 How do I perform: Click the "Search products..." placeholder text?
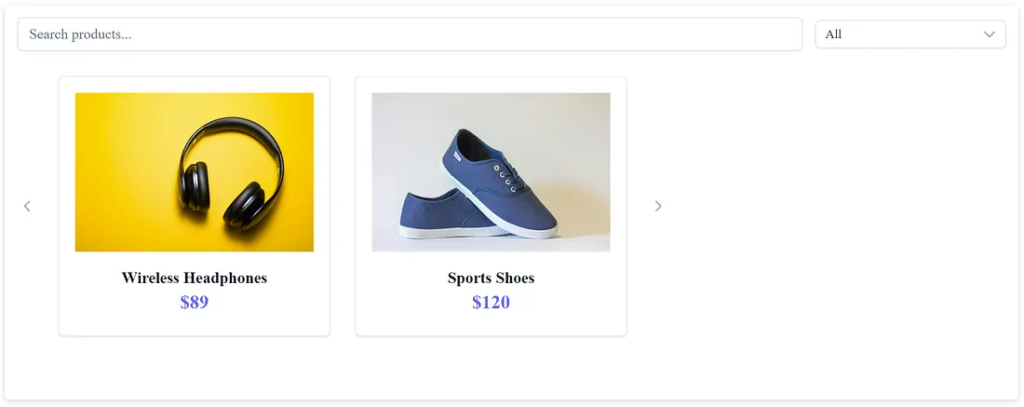tap(80, 34)
